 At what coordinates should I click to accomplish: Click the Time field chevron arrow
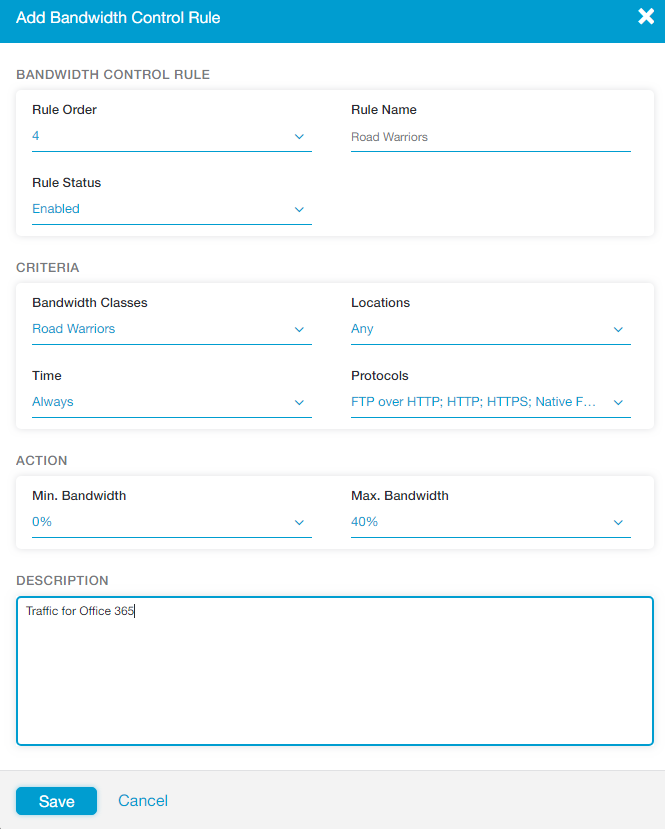pyautogui.click(x=299, y=403)
